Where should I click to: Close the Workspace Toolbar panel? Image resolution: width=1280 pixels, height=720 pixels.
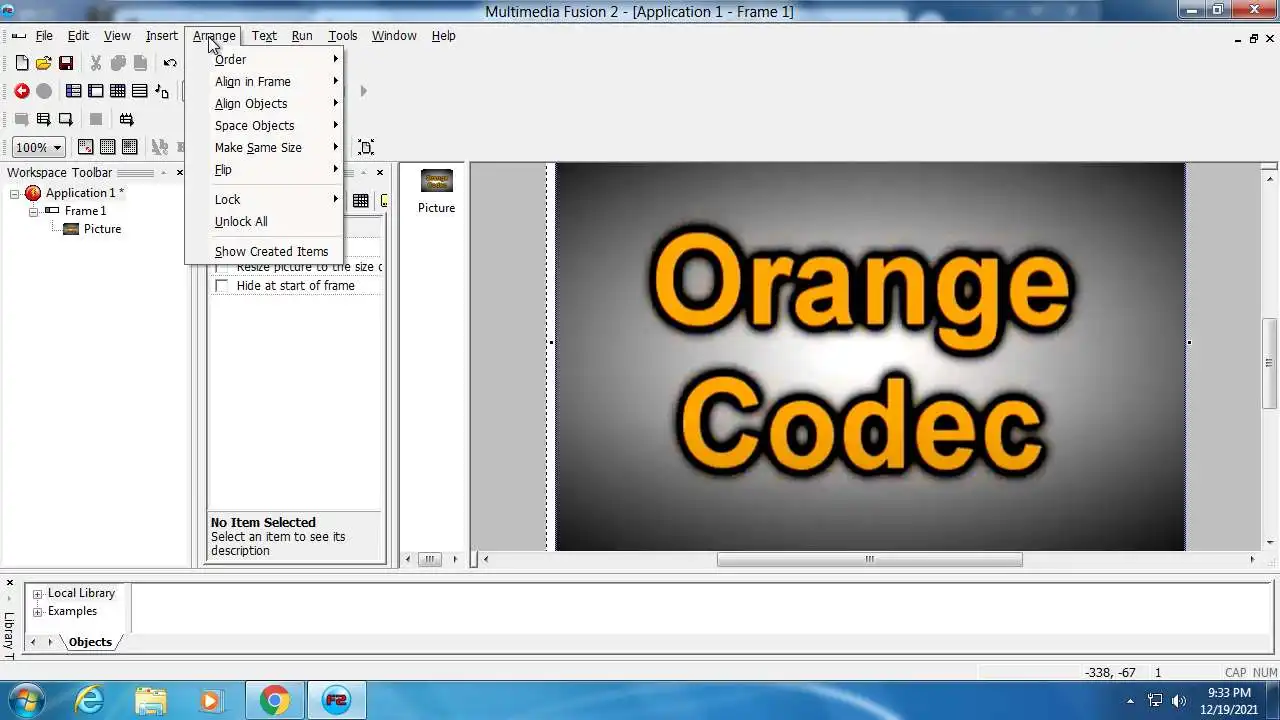tap(180, 173)
